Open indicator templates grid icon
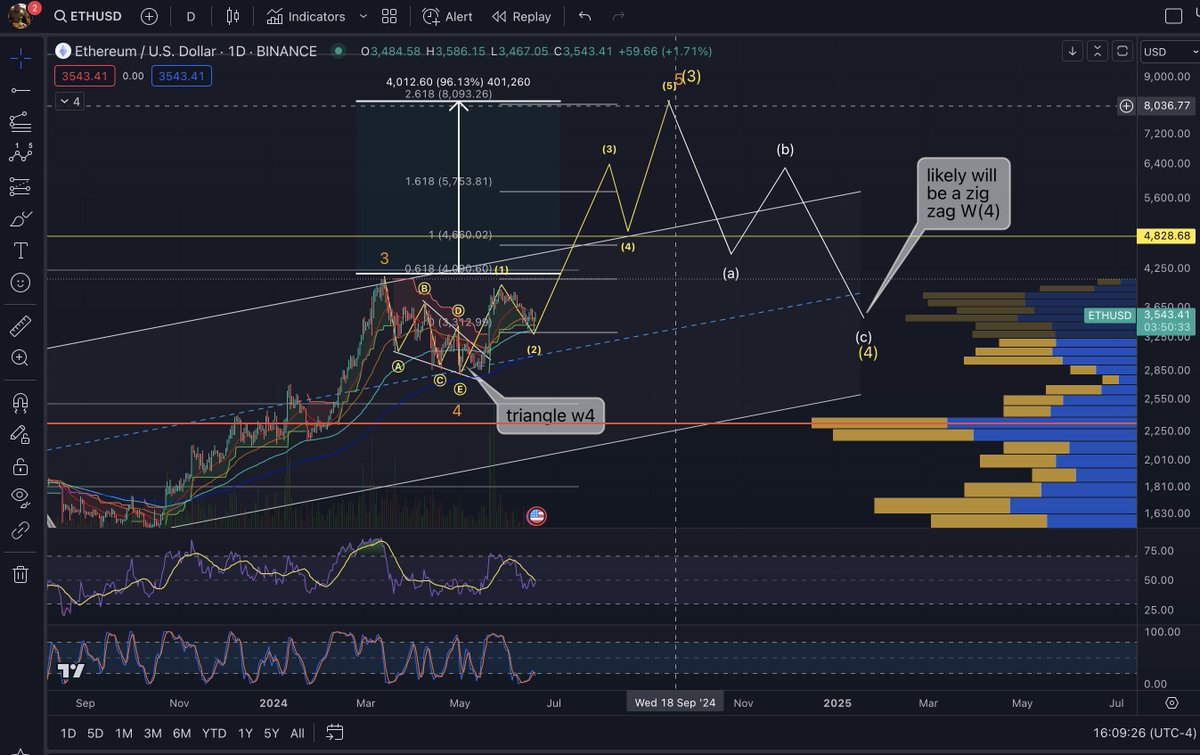Image resolution: width=1200 pixels, height=755 pixels. pyautogui.click(x=389, y=16)
